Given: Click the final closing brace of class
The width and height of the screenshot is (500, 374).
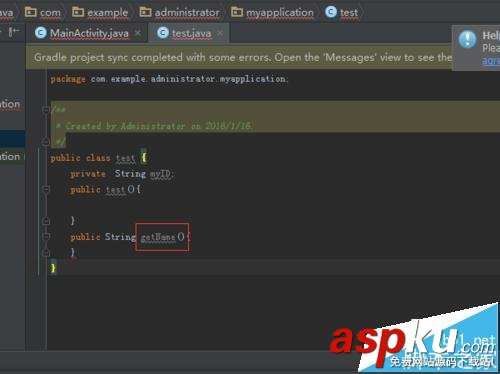Looking at the screenshot, I should tap(53, 268).
